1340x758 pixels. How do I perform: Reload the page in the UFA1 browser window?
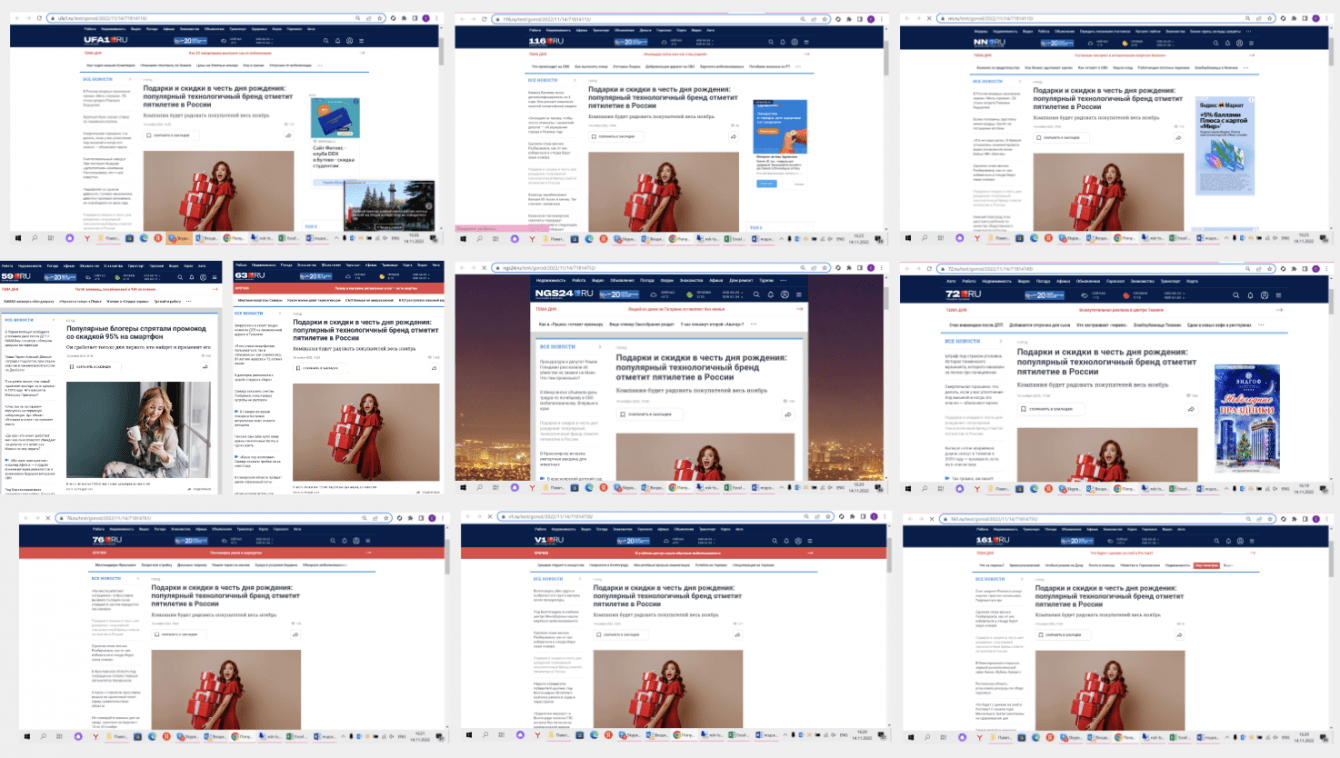(x=39, y=18)
